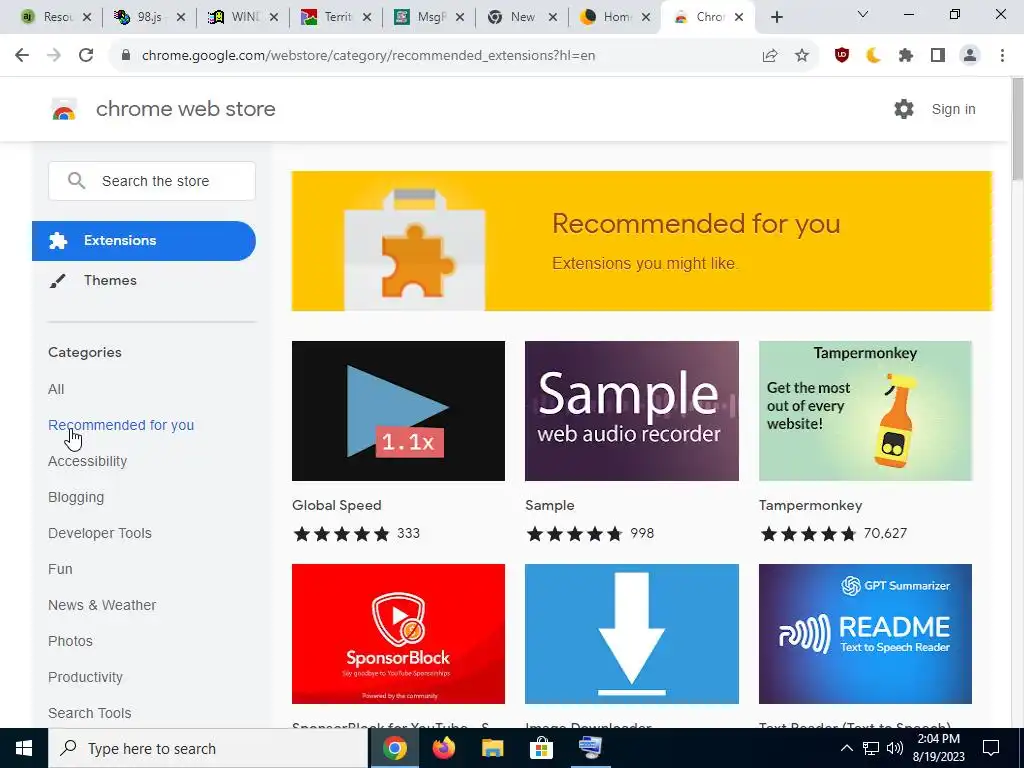The height and width of the screenshot is (768, 1024).
Task: Open Firefox from the taskbar
Action: (443, 748)
